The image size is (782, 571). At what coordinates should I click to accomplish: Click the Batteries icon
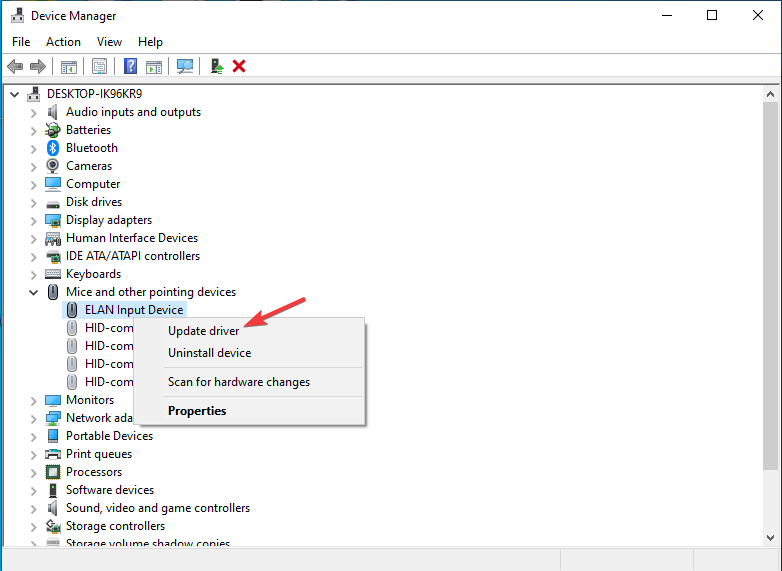(x=52, y=130)
